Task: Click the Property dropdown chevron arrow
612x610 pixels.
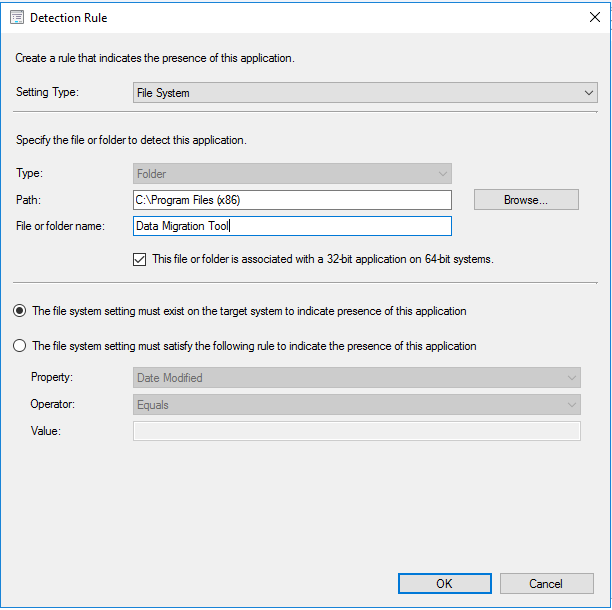Action: click(x=572, y=378)
